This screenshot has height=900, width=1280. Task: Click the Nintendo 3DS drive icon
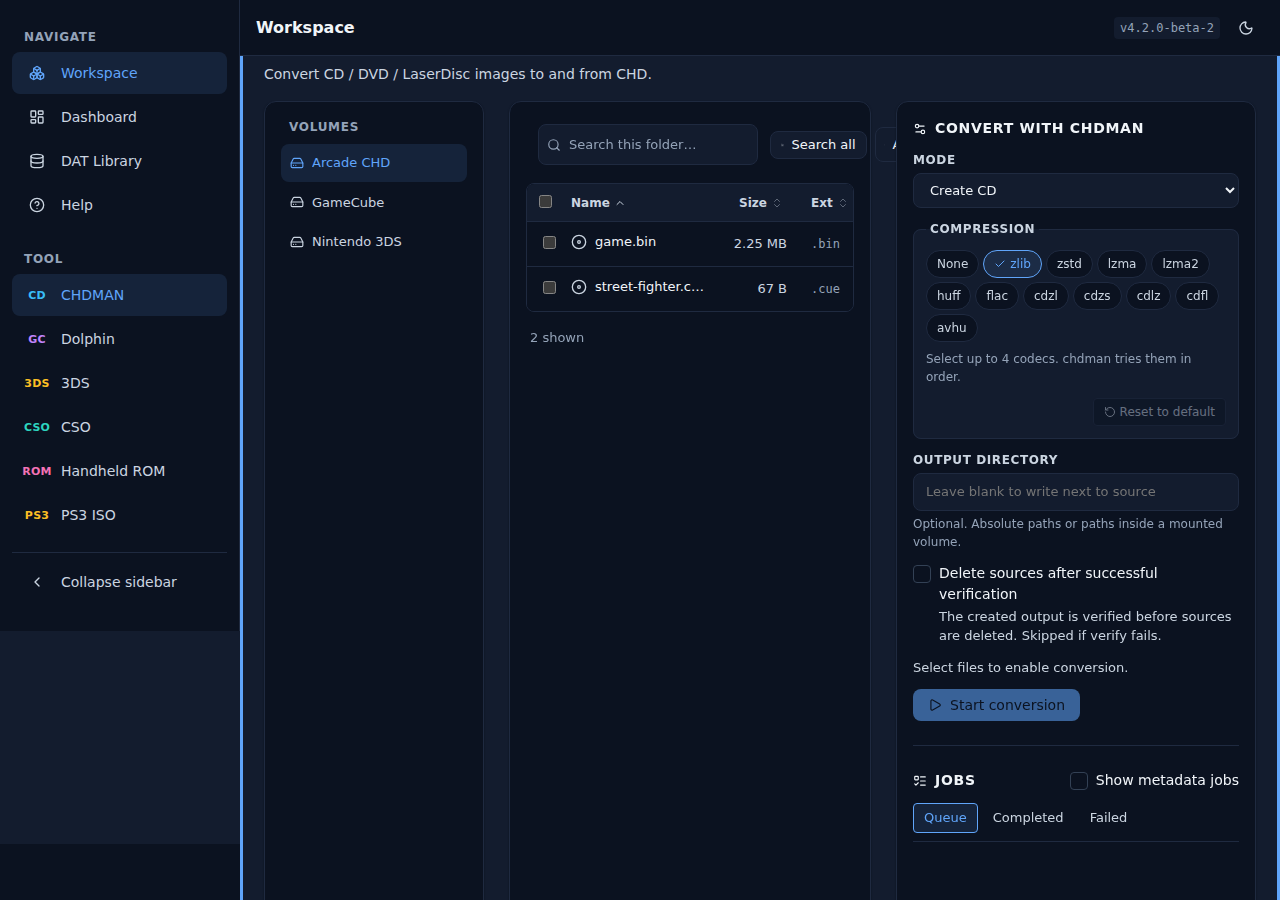(x=297, y=242)
